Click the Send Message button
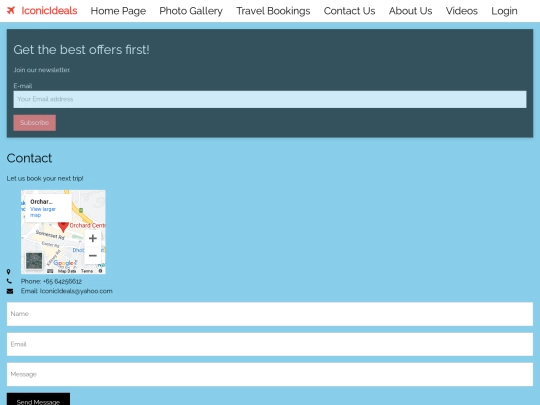This screenshot has height=405, width=540. click(x=38, y=399)
